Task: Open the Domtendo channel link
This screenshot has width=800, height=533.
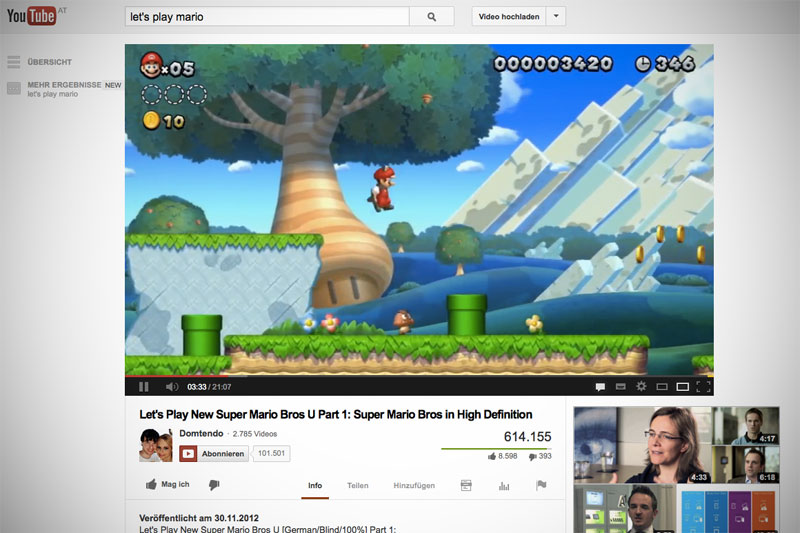Action: click(x=201, y=433)
